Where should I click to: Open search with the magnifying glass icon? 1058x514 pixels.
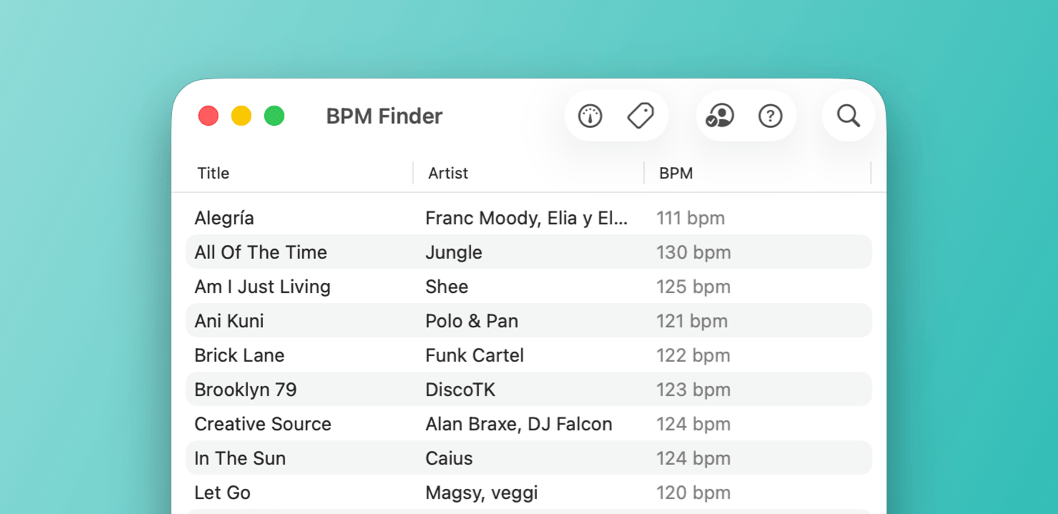[x=848, y=116]
